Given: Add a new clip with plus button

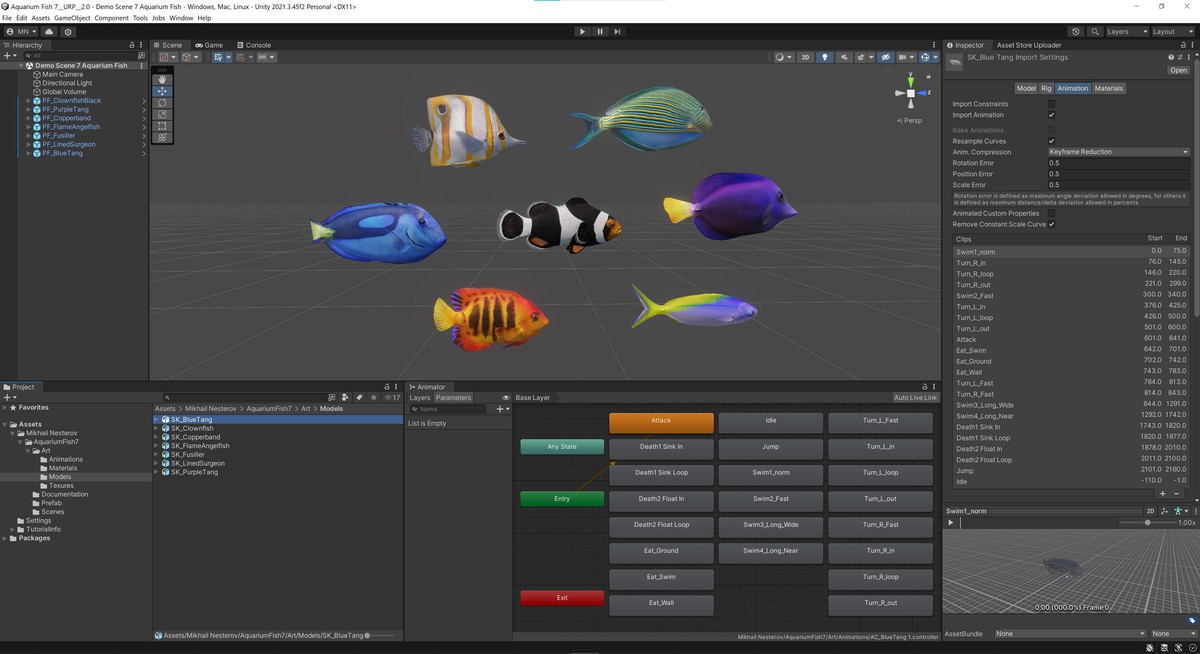Looking at the screenshot, I should pos(1162,493).
